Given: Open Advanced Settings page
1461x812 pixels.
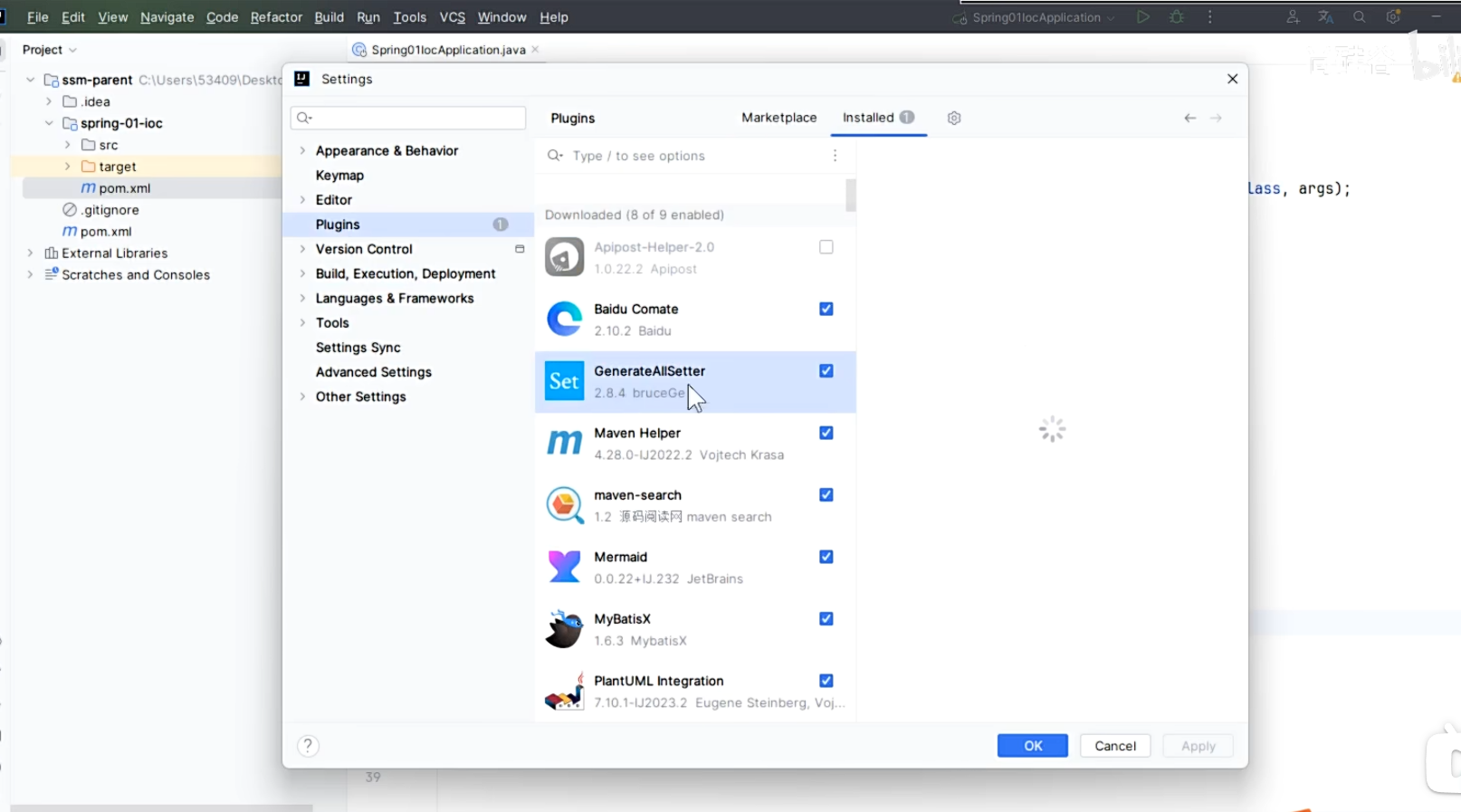Looking at the screenshot, I should coord(373,372).
